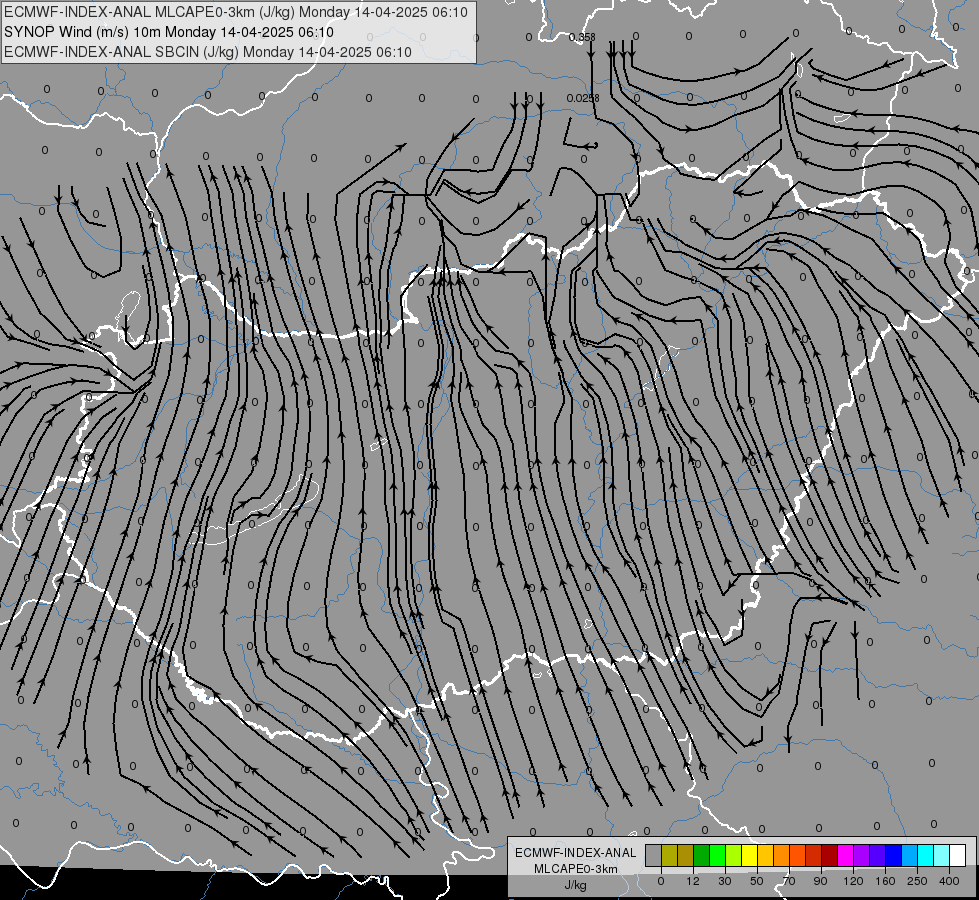
Task: Click the 400 tick value on the color scale
Action: click(x=949, y=881)
